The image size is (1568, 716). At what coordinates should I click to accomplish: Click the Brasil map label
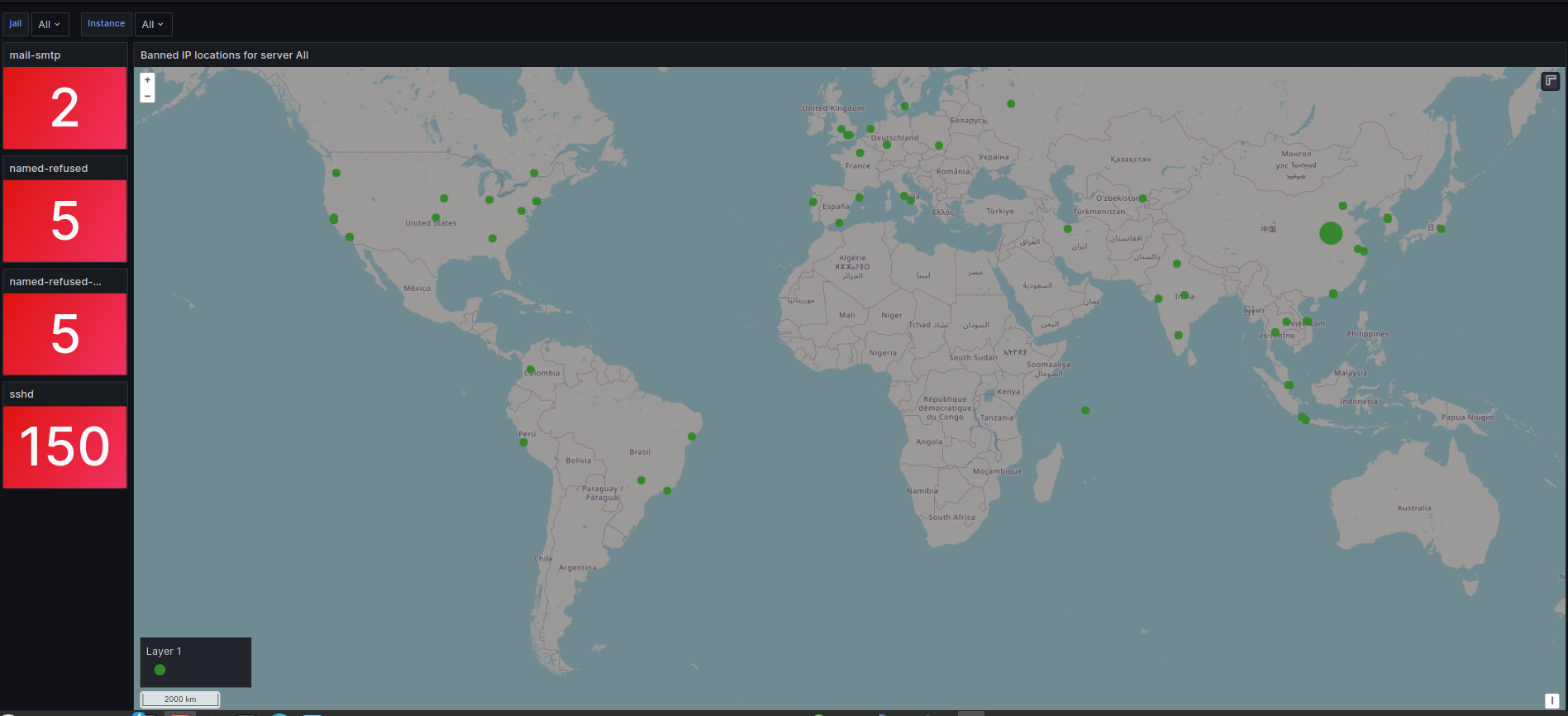pyautogui.click(x=640, y=452)
